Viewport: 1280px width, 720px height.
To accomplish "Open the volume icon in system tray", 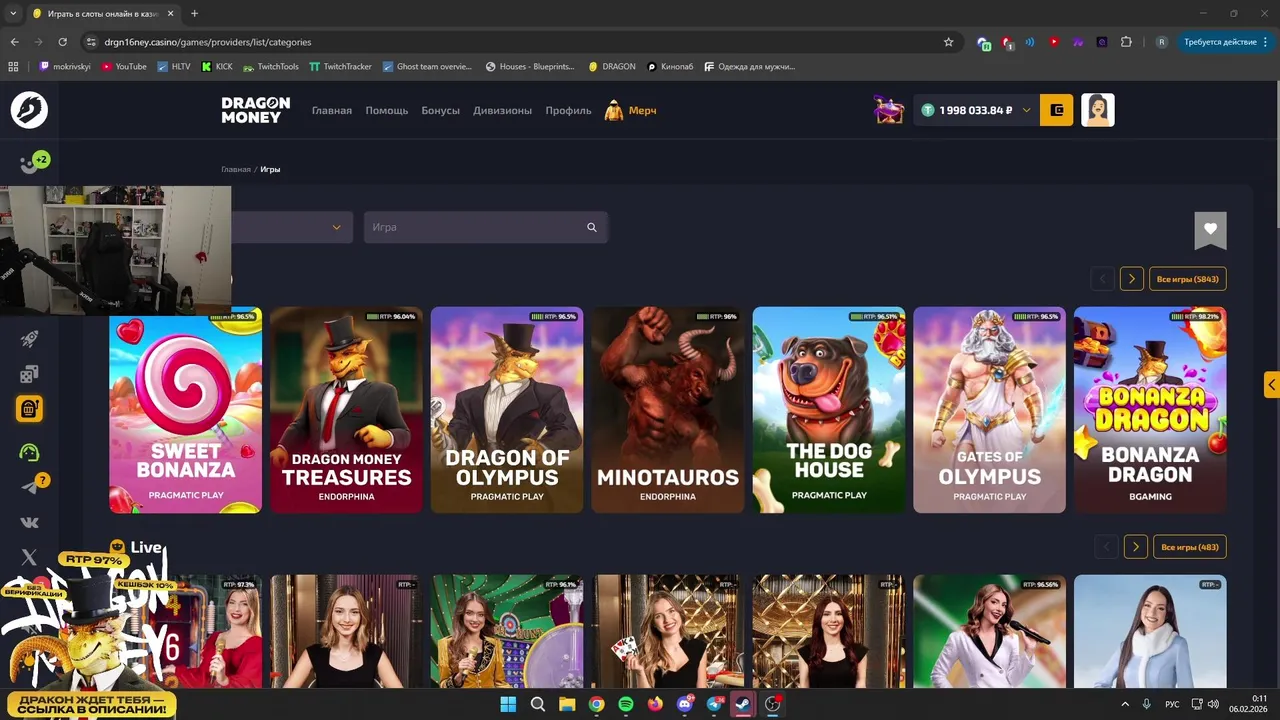I will (1214, 704).
